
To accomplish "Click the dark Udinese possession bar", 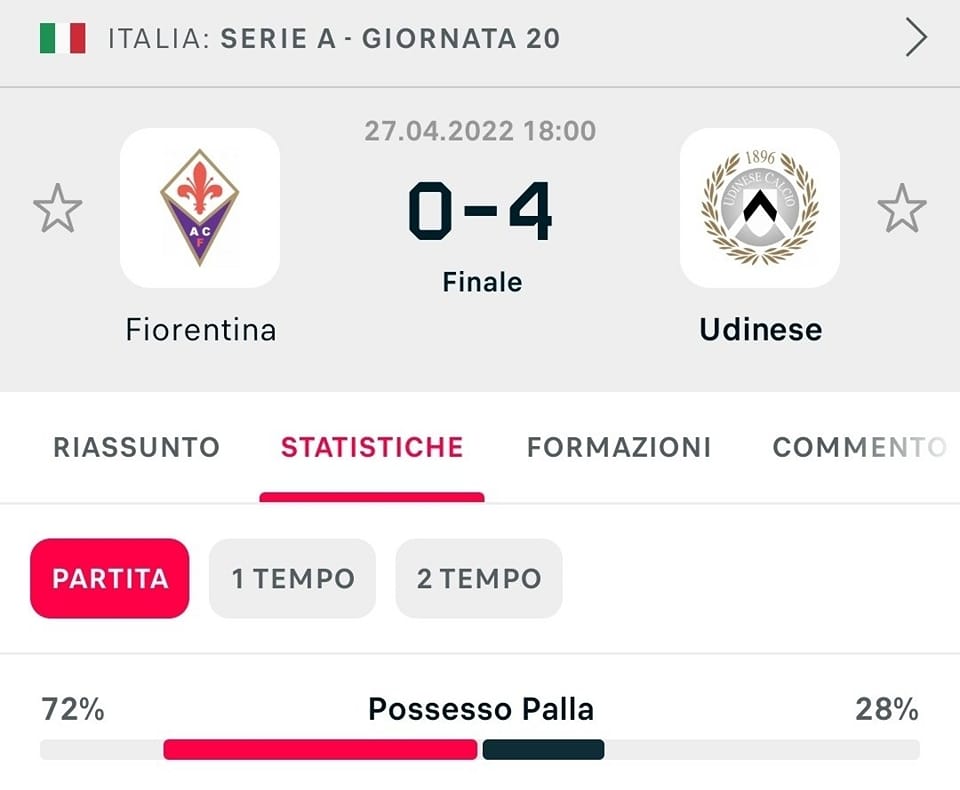I will (x=543, y=749).
